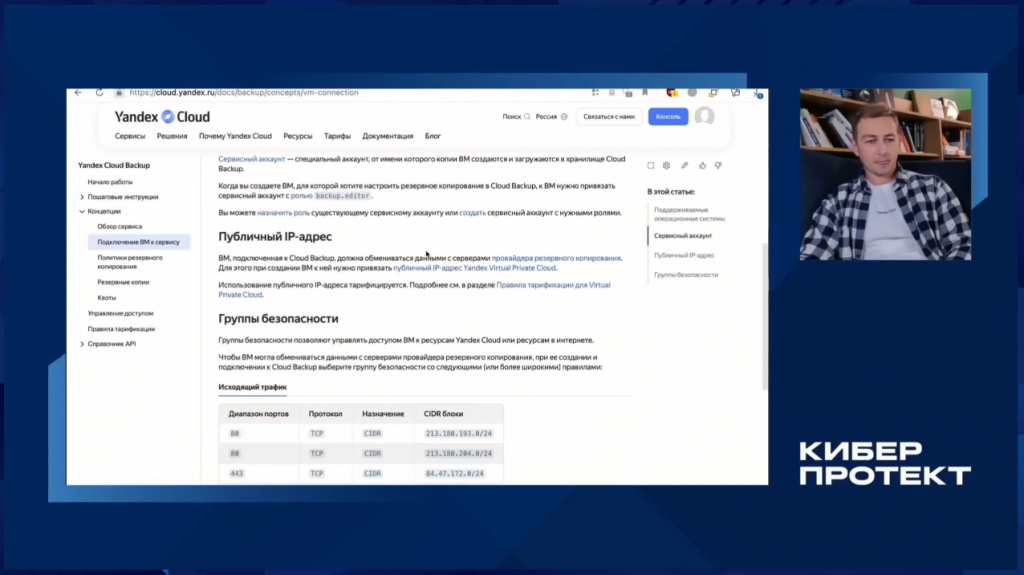Jump to Поддерживаемые операционные системы section
The height and width of the screenshot is (575, 1024).
click(x=689, y=214)
